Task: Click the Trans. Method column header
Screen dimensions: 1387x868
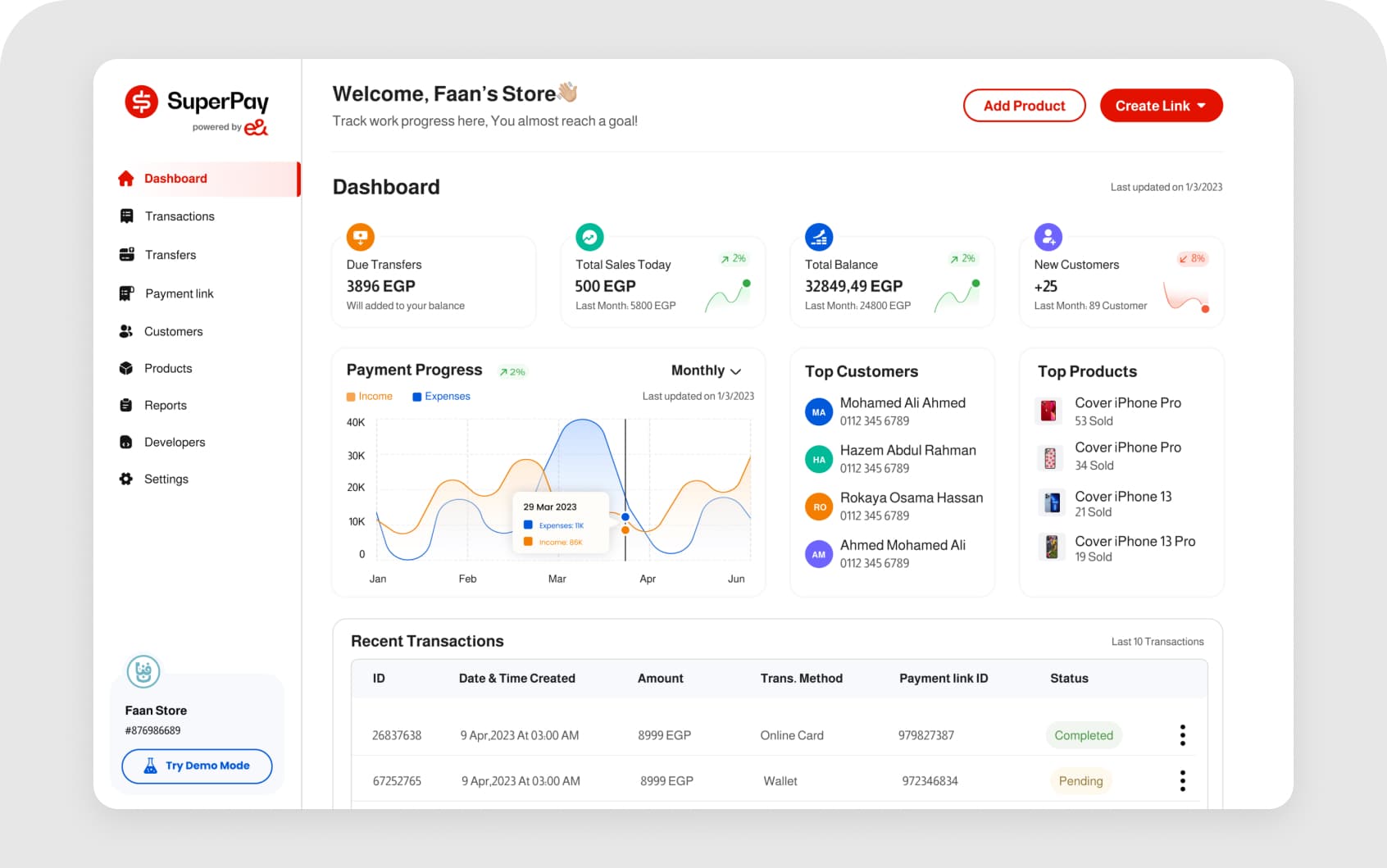Action: pos(801,679)
